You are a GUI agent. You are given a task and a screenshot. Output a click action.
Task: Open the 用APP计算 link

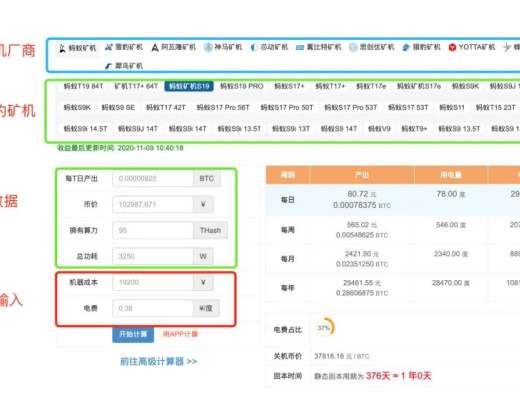pos(180,334)
